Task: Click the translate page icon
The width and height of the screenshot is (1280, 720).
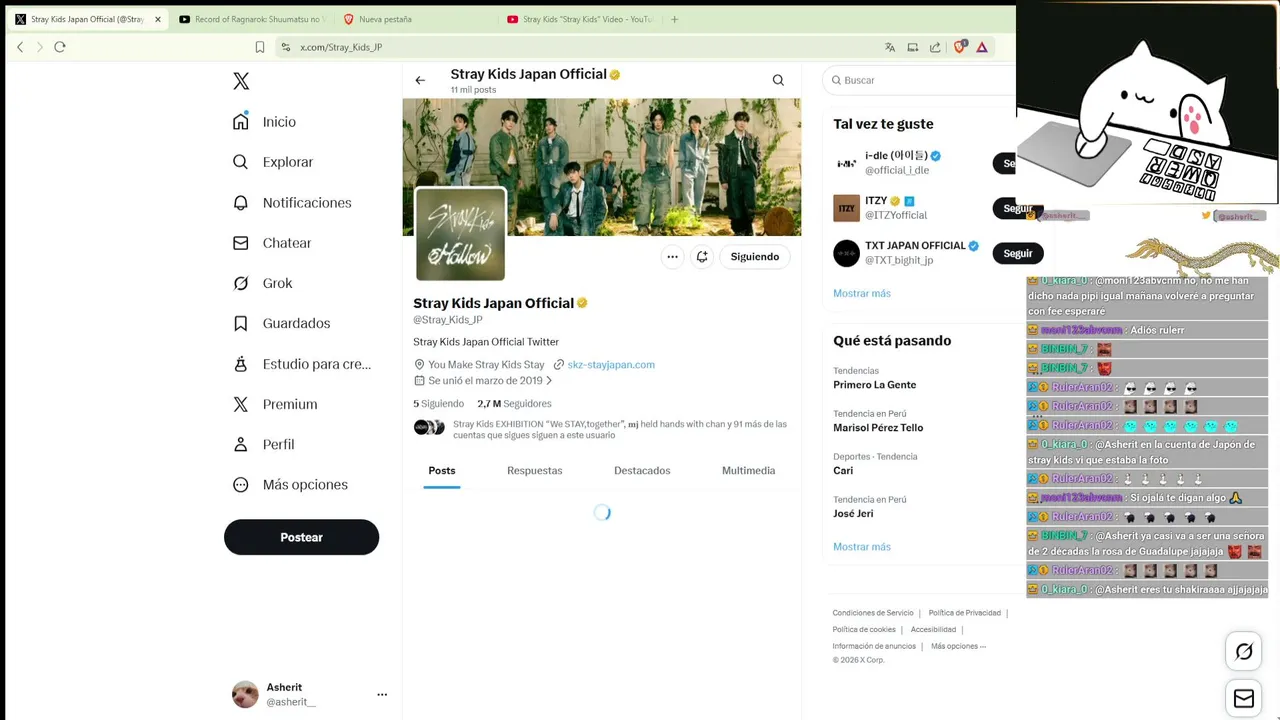Action: coord(890,47)
